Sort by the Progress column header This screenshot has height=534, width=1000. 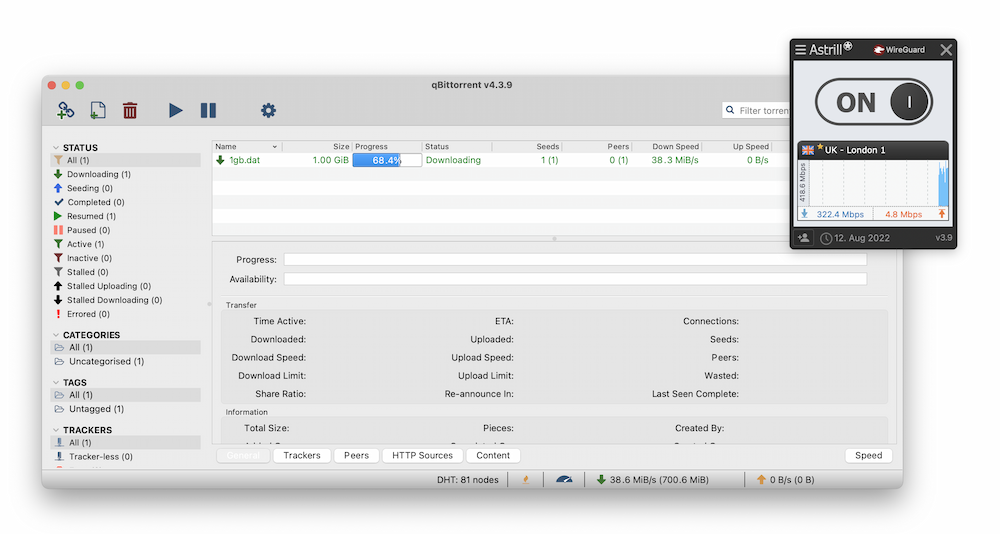(x=387, y=147)
